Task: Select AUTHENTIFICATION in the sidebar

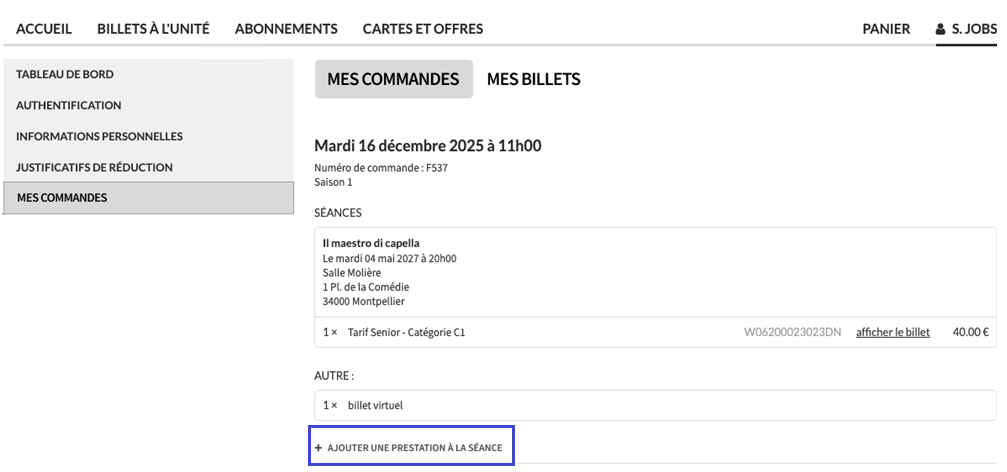Action: click(69, 105)
